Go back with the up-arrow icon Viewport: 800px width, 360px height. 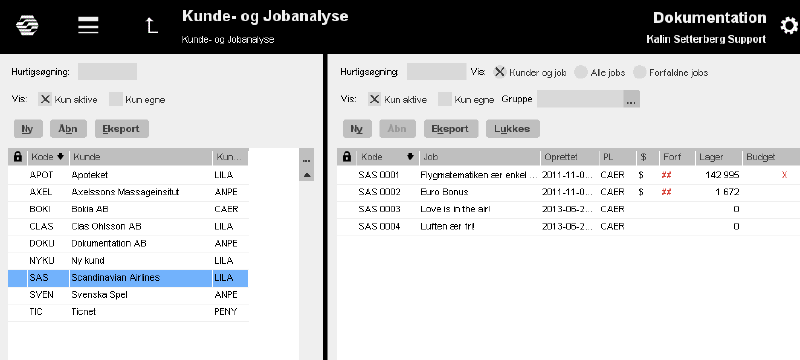[x=151, y=25]
